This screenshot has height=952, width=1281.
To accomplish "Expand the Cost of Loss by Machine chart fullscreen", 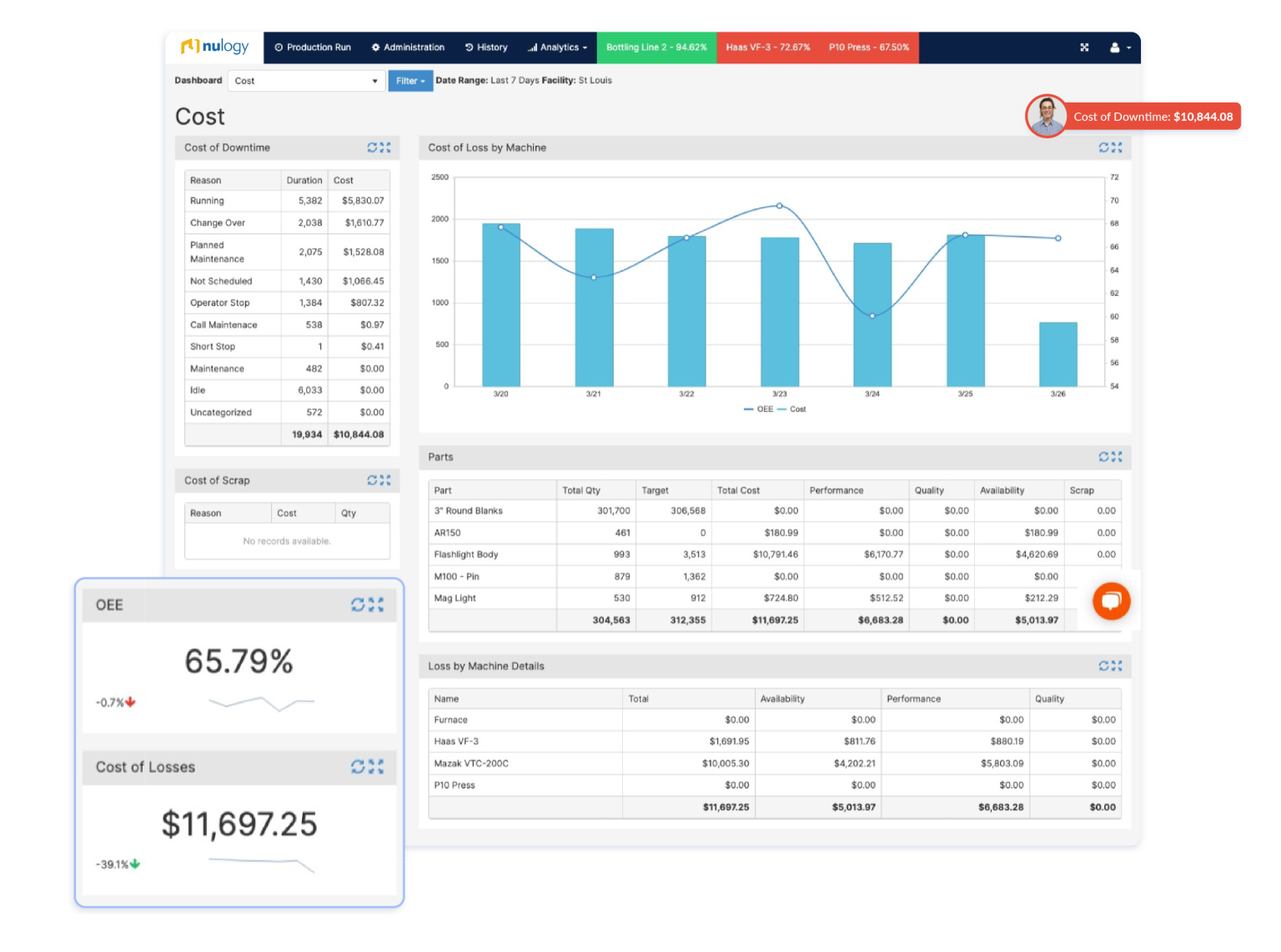I will (x=1118, y=148).
